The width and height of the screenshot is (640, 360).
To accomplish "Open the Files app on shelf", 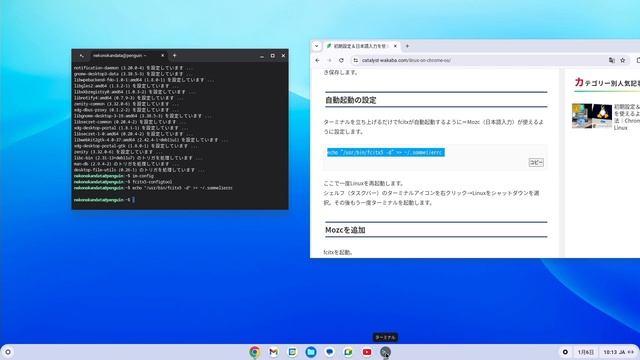I will point(311,352).
